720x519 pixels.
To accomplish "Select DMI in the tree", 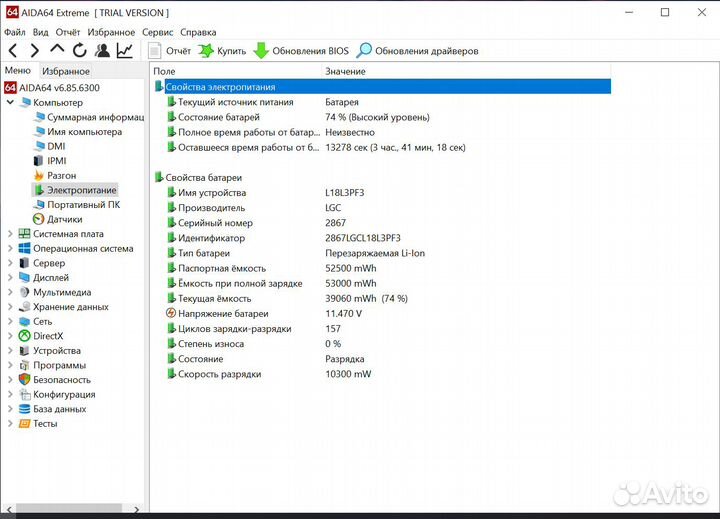I will click(56, 146).
